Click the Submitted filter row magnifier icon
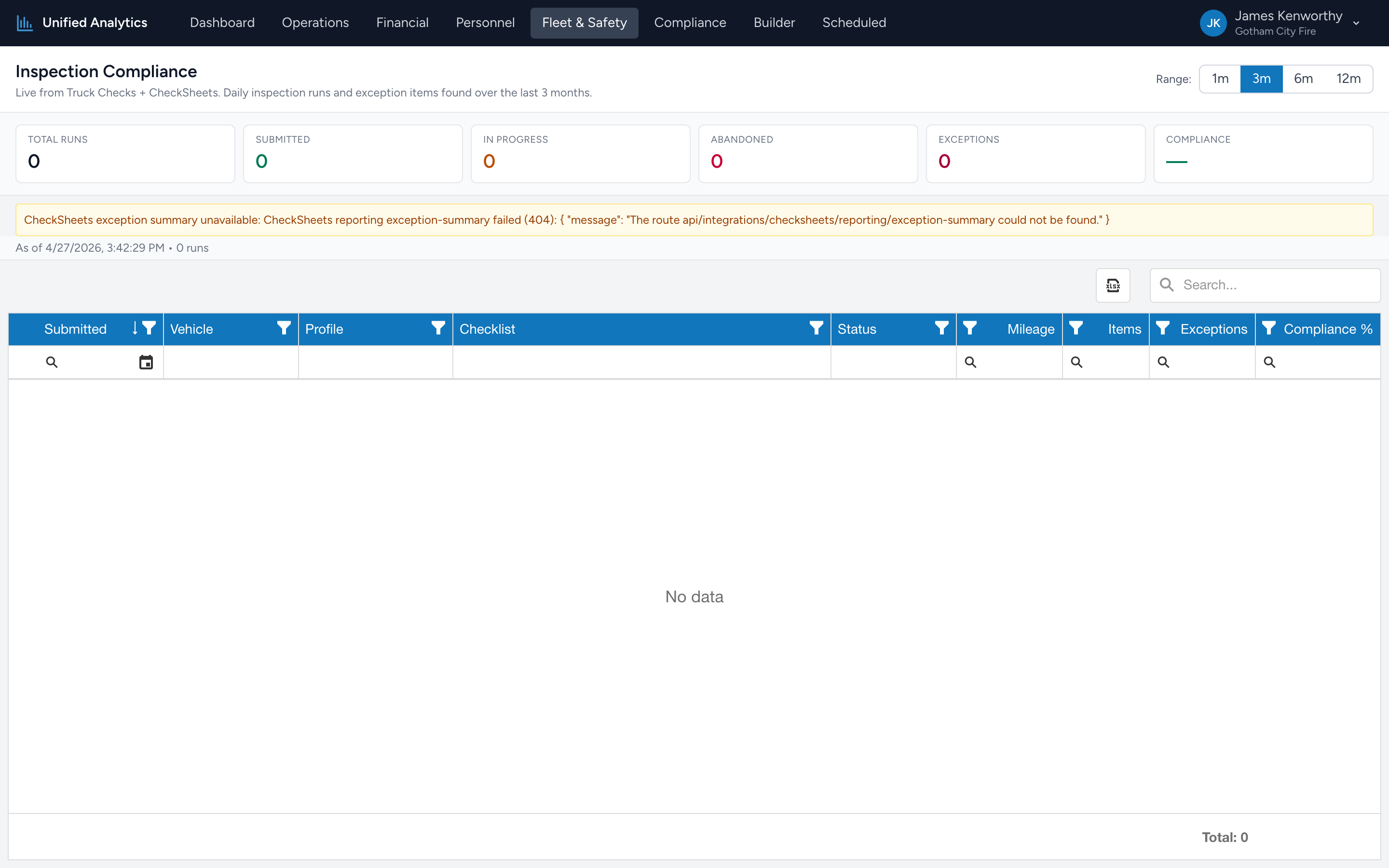This screenshot has height=868, width=1389. point(52,362)
